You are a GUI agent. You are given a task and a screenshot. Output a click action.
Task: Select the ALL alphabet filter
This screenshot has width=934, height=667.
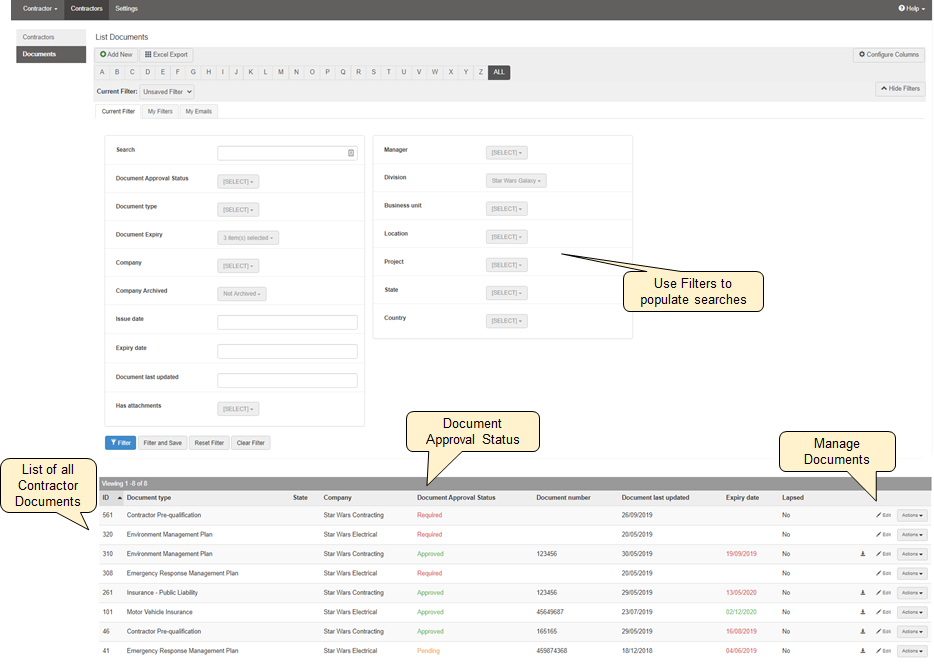tap(499, 72)
